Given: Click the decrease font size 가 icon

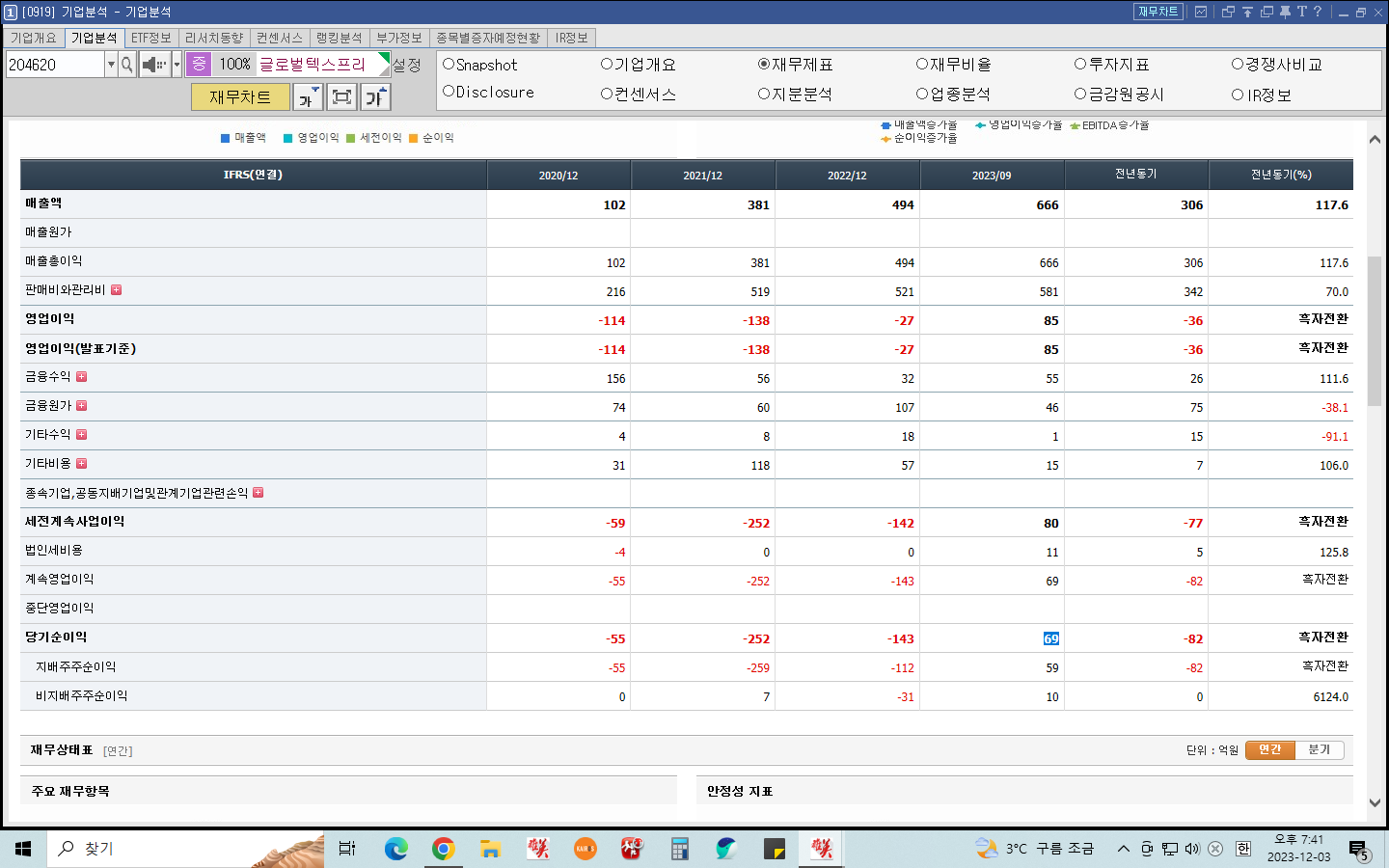Looking at the screenshot, I should pos(308,96).
